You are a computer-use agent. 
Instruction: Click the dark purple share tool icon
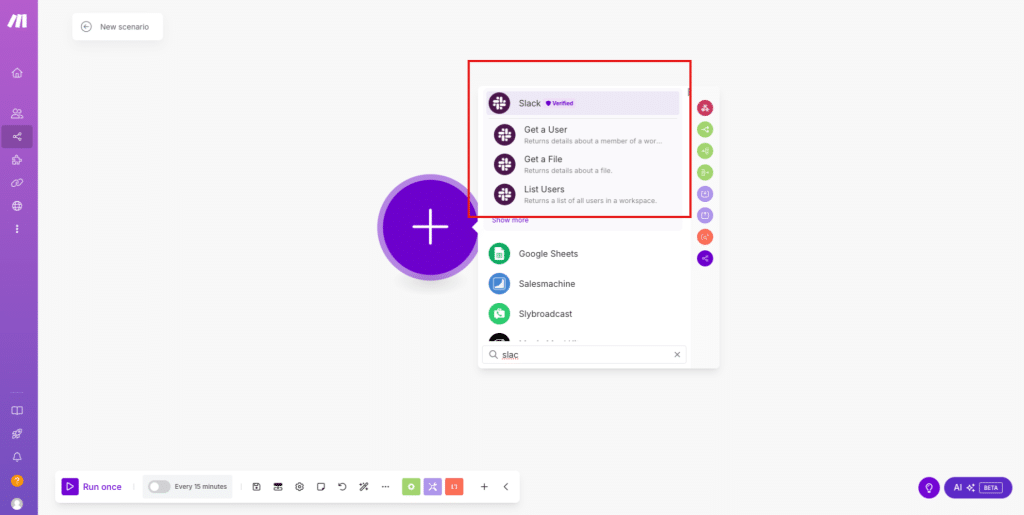(705, 258)
